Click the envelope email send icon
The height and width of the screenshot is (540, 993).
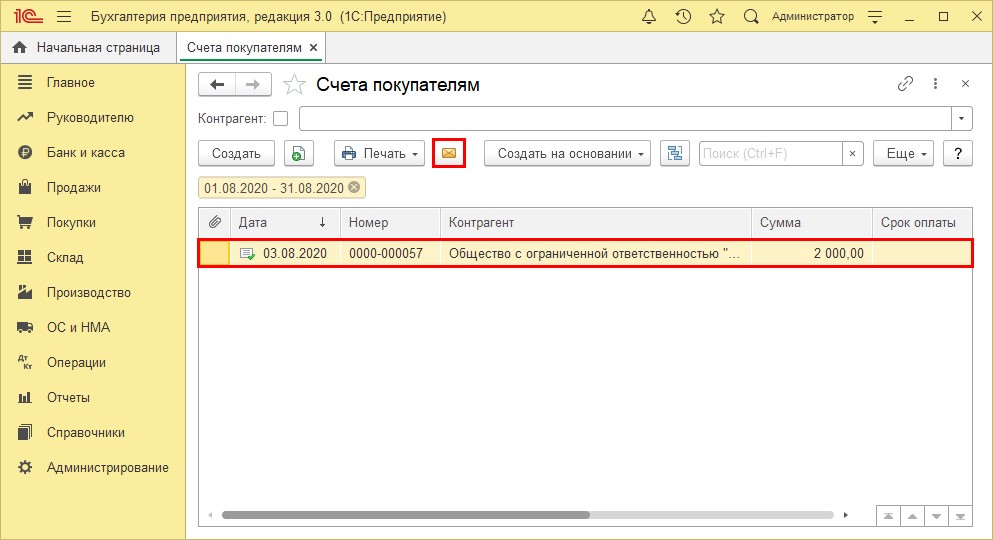449,153
